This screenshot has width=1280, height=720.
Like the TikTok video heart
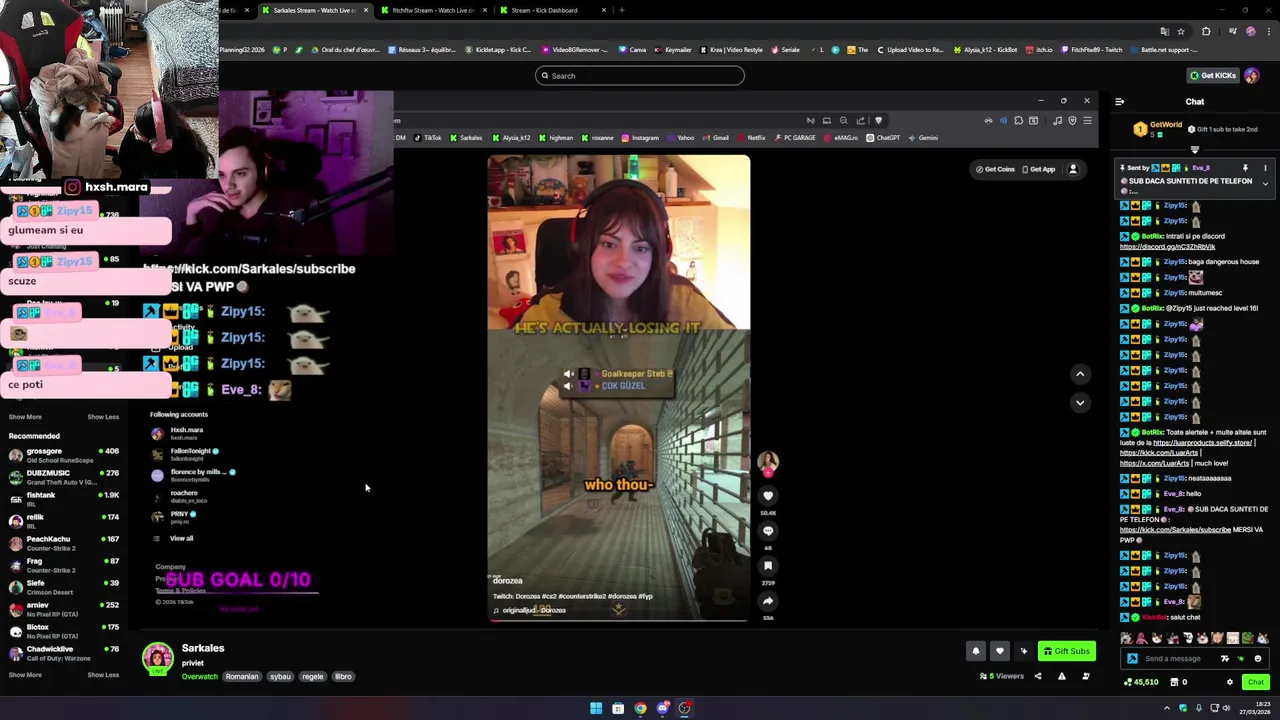coord(768,495)
